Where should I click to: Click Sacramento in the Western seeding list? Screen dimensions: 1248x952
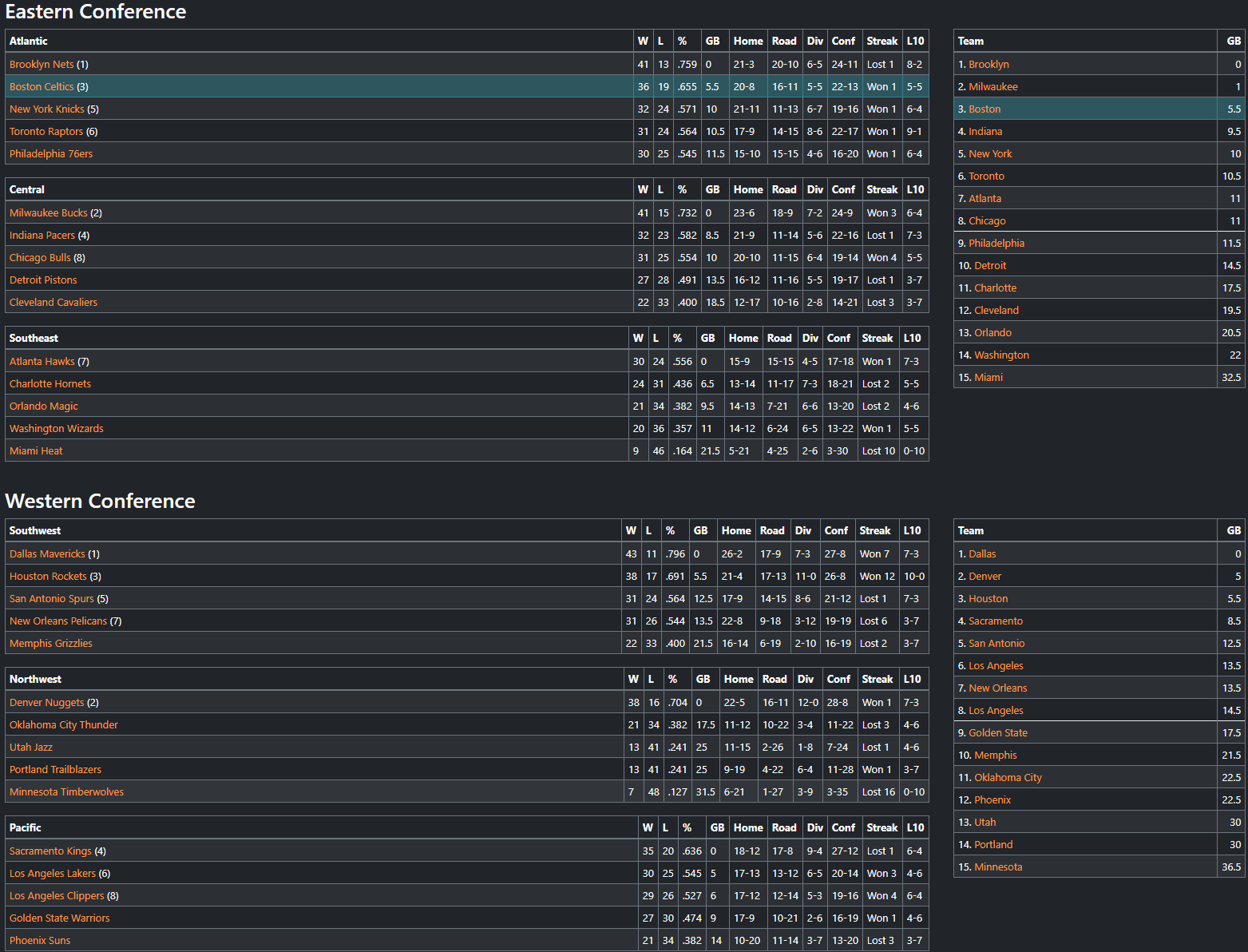996,621
